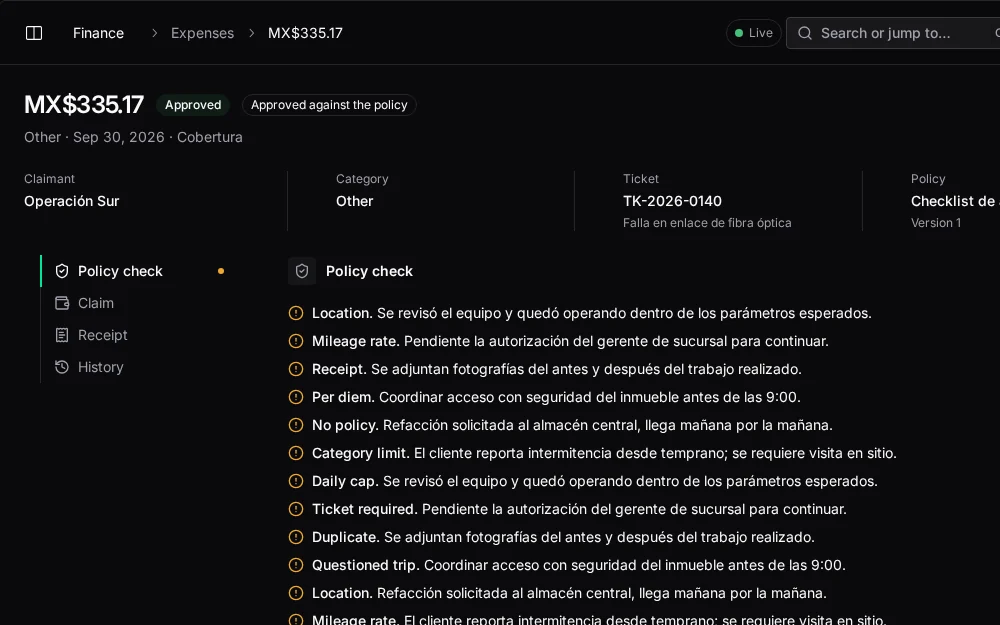Click the Approved against the policy badge
Screen dimensions: 1000x625
[x=329, y=105]
